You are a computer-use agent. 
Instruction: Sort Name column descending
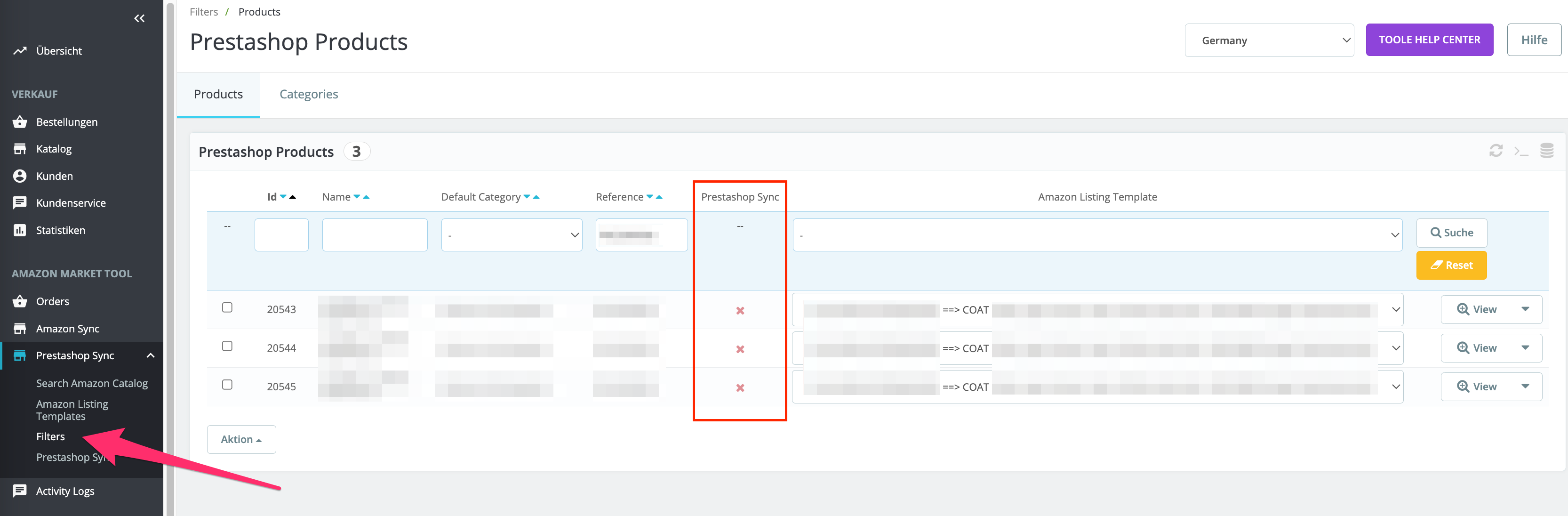point(357,197)
